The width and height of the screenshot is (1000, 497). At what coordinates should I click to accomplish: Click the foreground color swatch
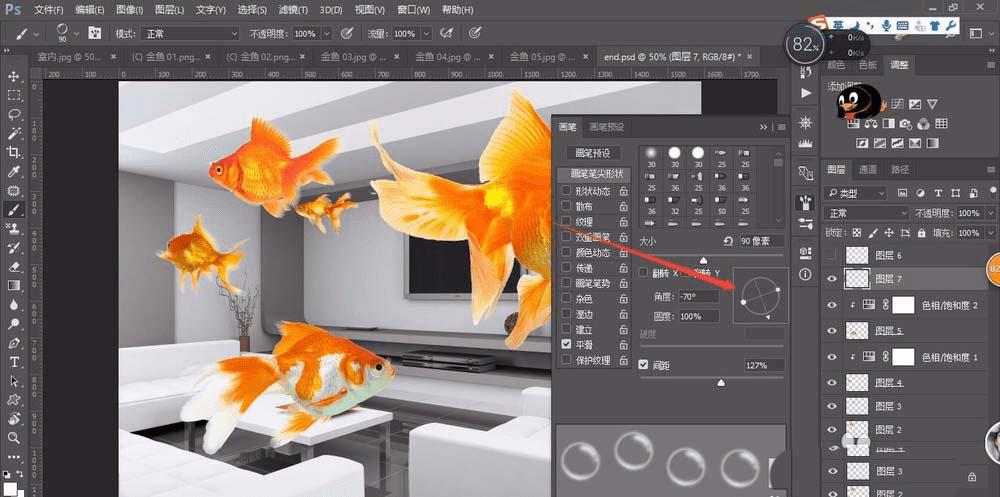tap(10, 487)
